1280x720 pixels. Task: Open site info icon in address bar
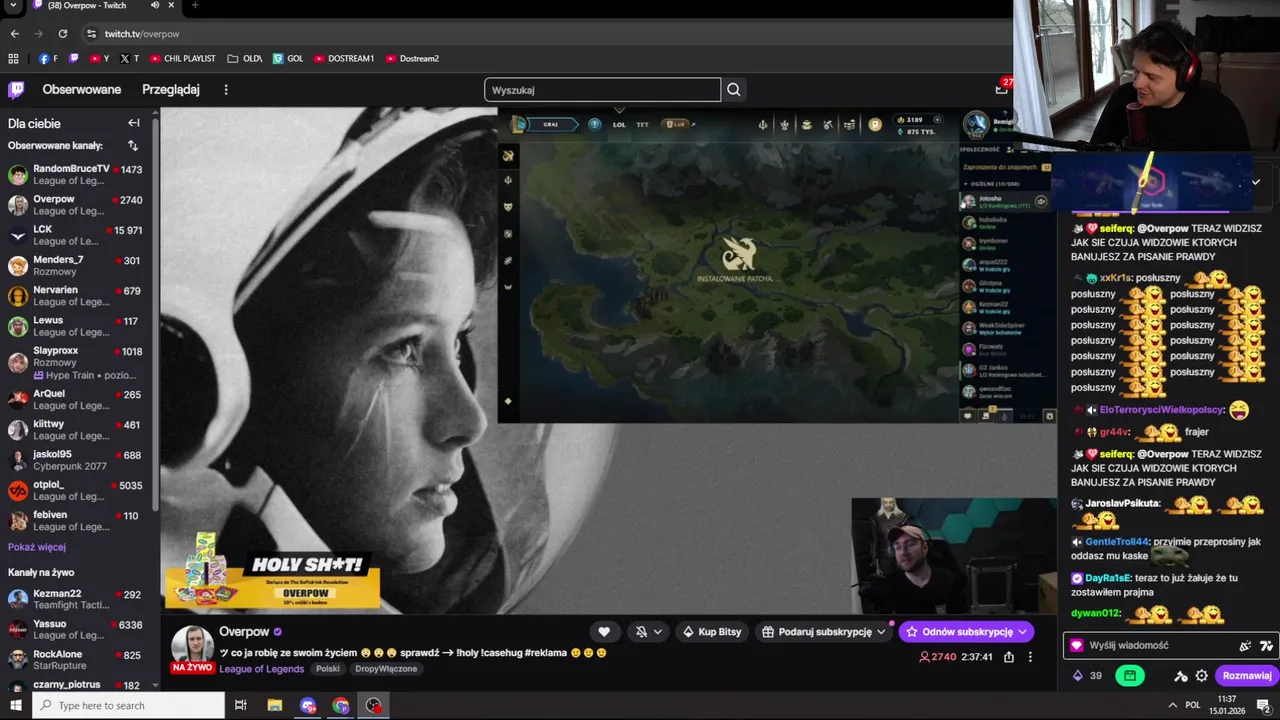click(91, 34)
